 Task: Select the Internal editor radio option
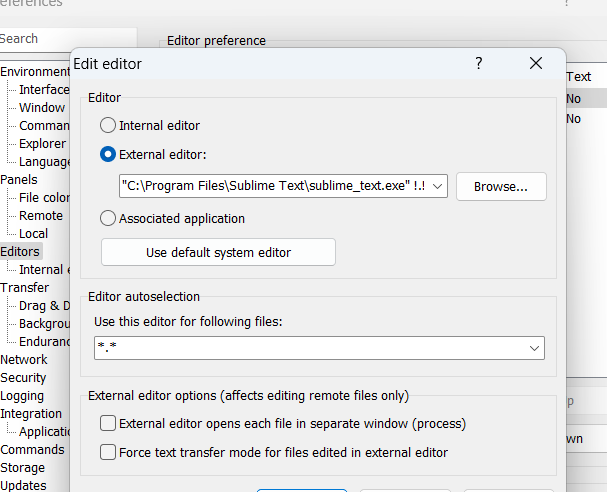pos(108,126)
